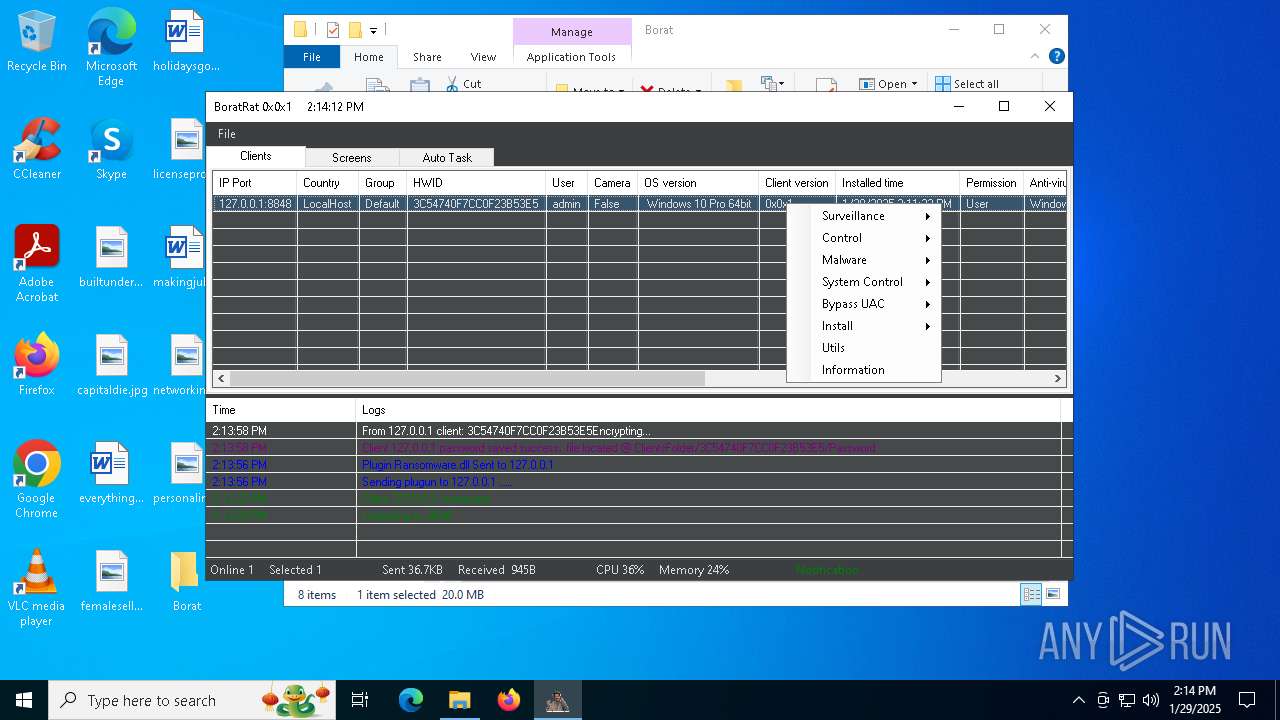Sort by HWID column header
The width and height of the screenshot is (1280, 720).
tap(476, 183)
